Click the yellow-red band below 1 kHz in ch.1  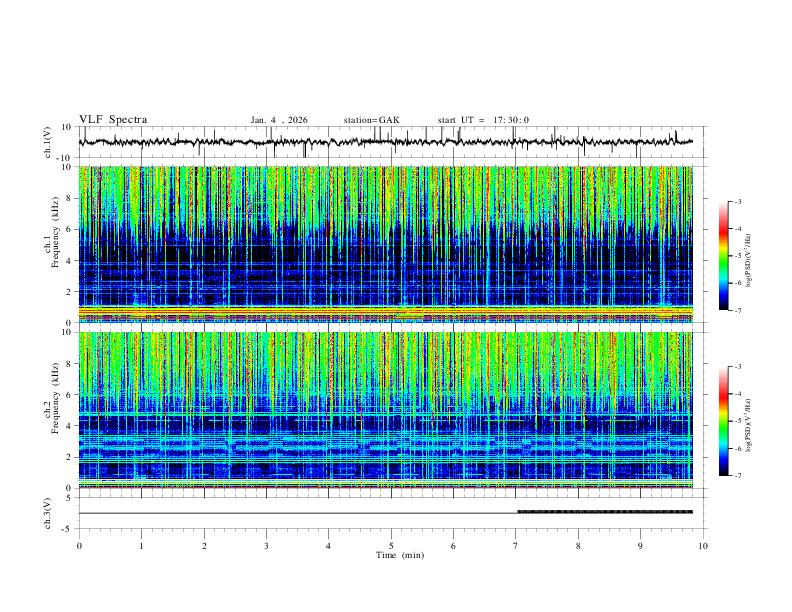(385, 313)
